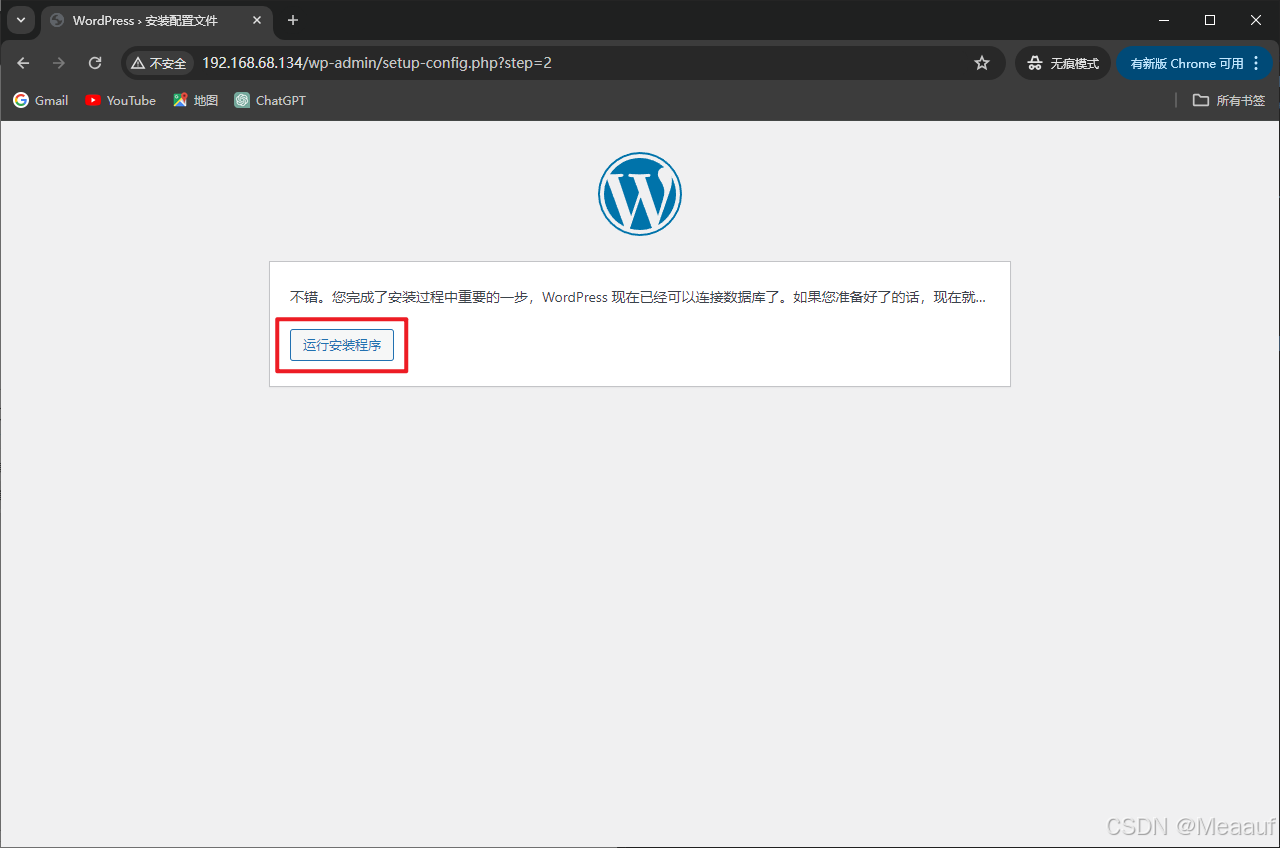
Task: Click the 运行安装程序 button
Action: (x=342, y=345)
